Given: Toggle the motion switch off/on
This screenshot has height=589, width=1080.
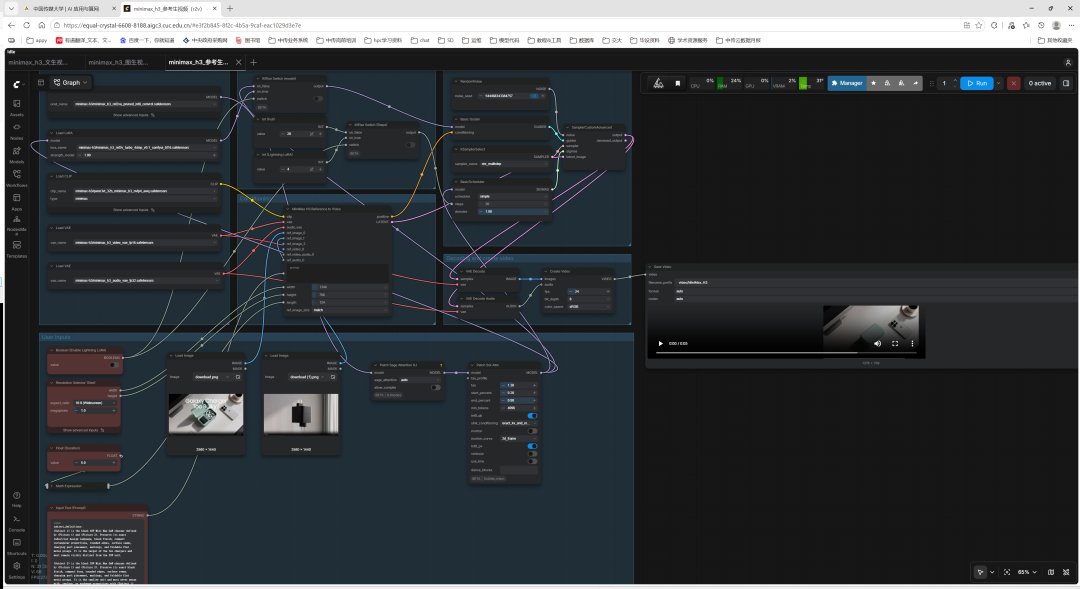Looking at the screenshot, I should coord(532,431).
